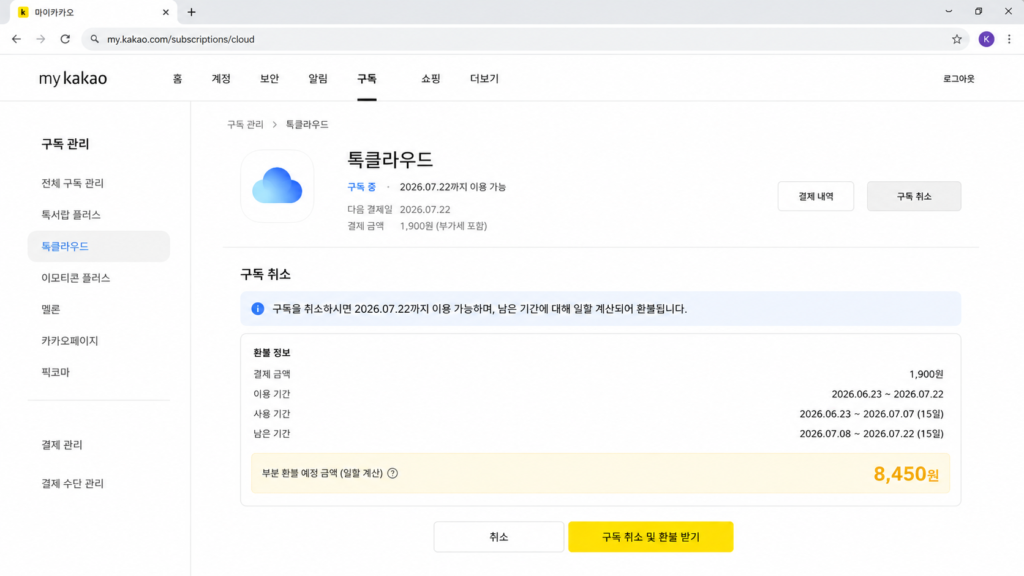
Task: Open 결제 관리 in sidebar
Action: click(61, 445)
